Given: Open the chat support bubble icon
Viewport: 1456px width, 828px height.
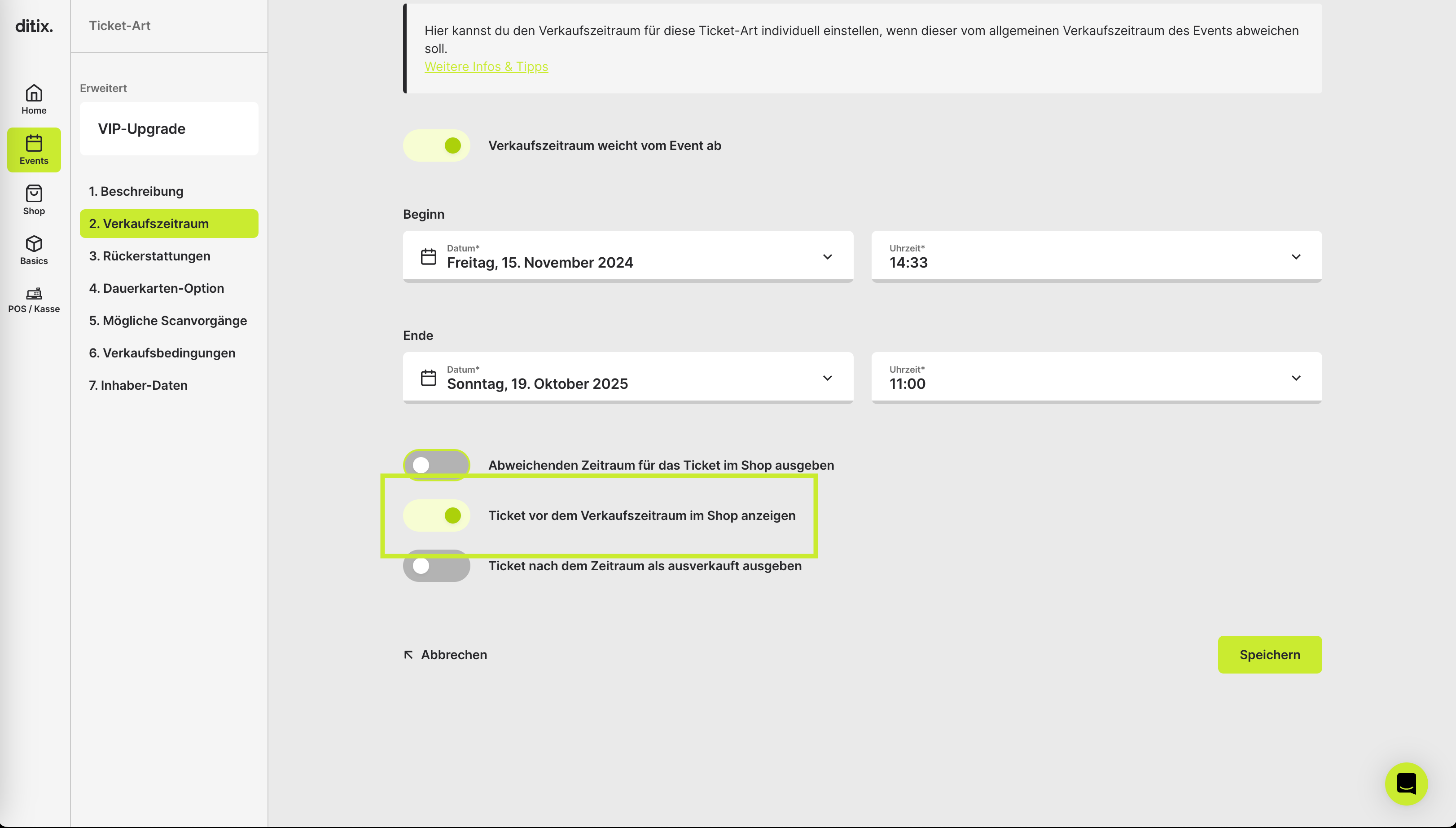Looking at the screenshot, I should [x=1406, y=784].
